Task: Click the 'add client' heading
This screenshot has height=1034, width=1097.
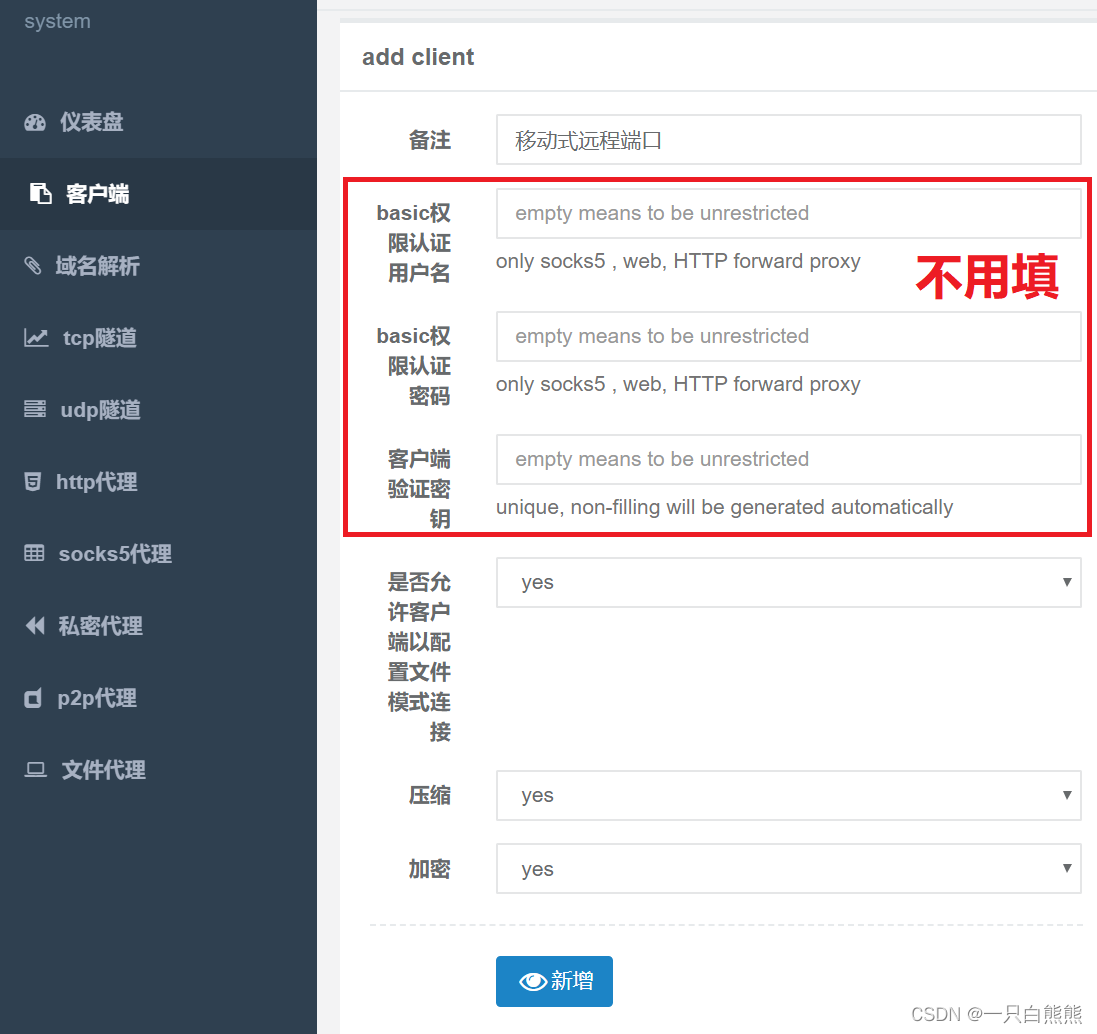Action: point(418,57)
